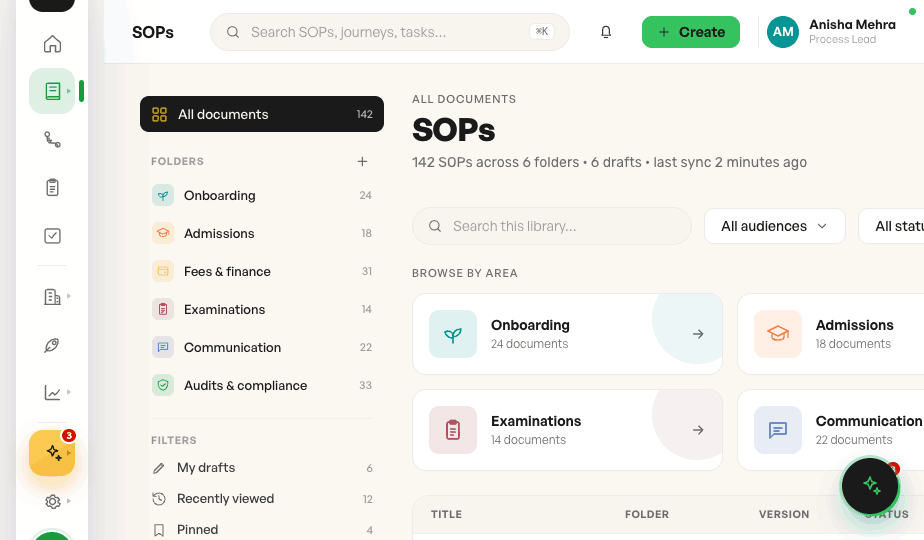Click the Audits & compliance shield icon
The image size is (924, 540).
(163, 385)
